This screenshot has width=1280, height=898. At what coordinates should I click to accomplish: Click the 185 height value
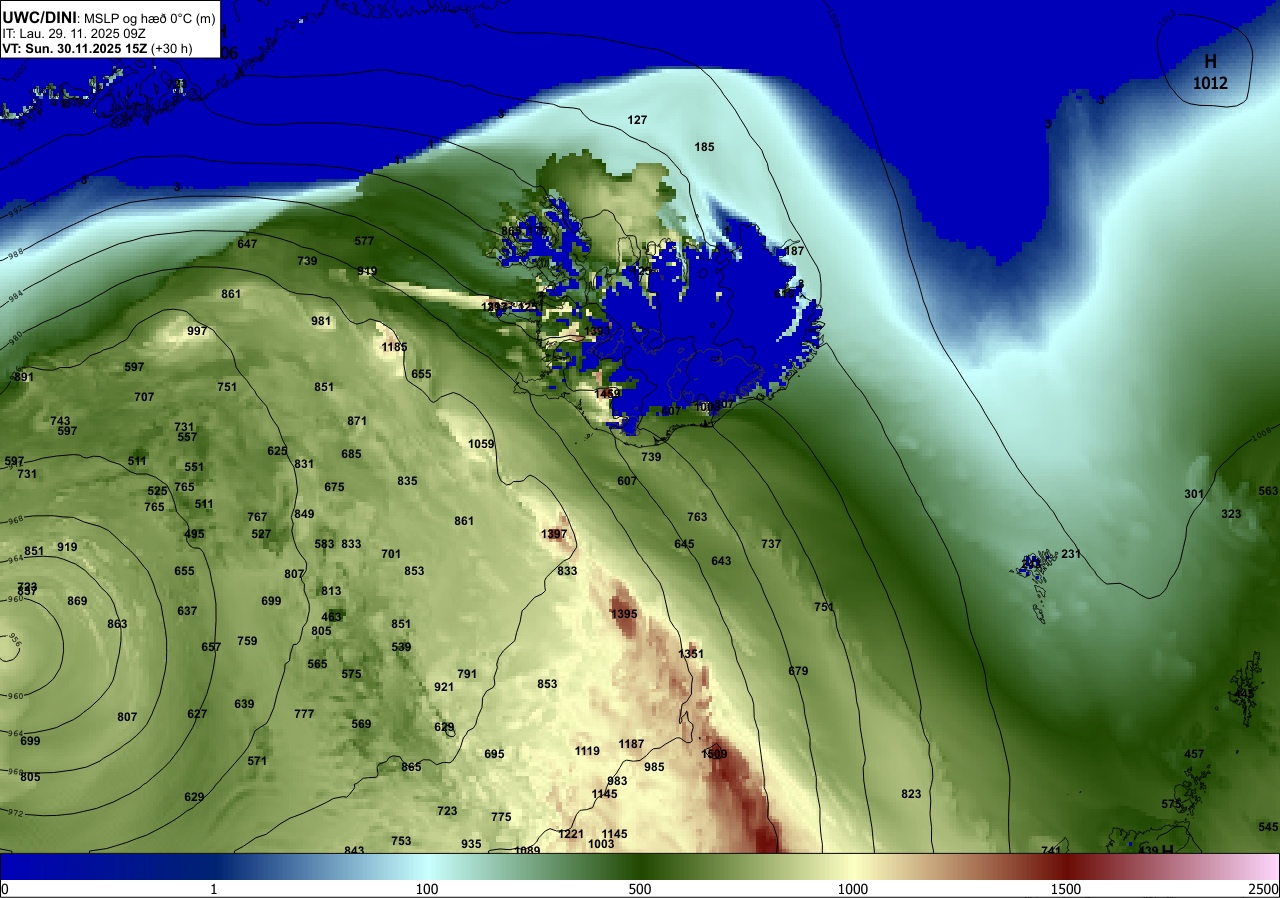coord(705,147)
